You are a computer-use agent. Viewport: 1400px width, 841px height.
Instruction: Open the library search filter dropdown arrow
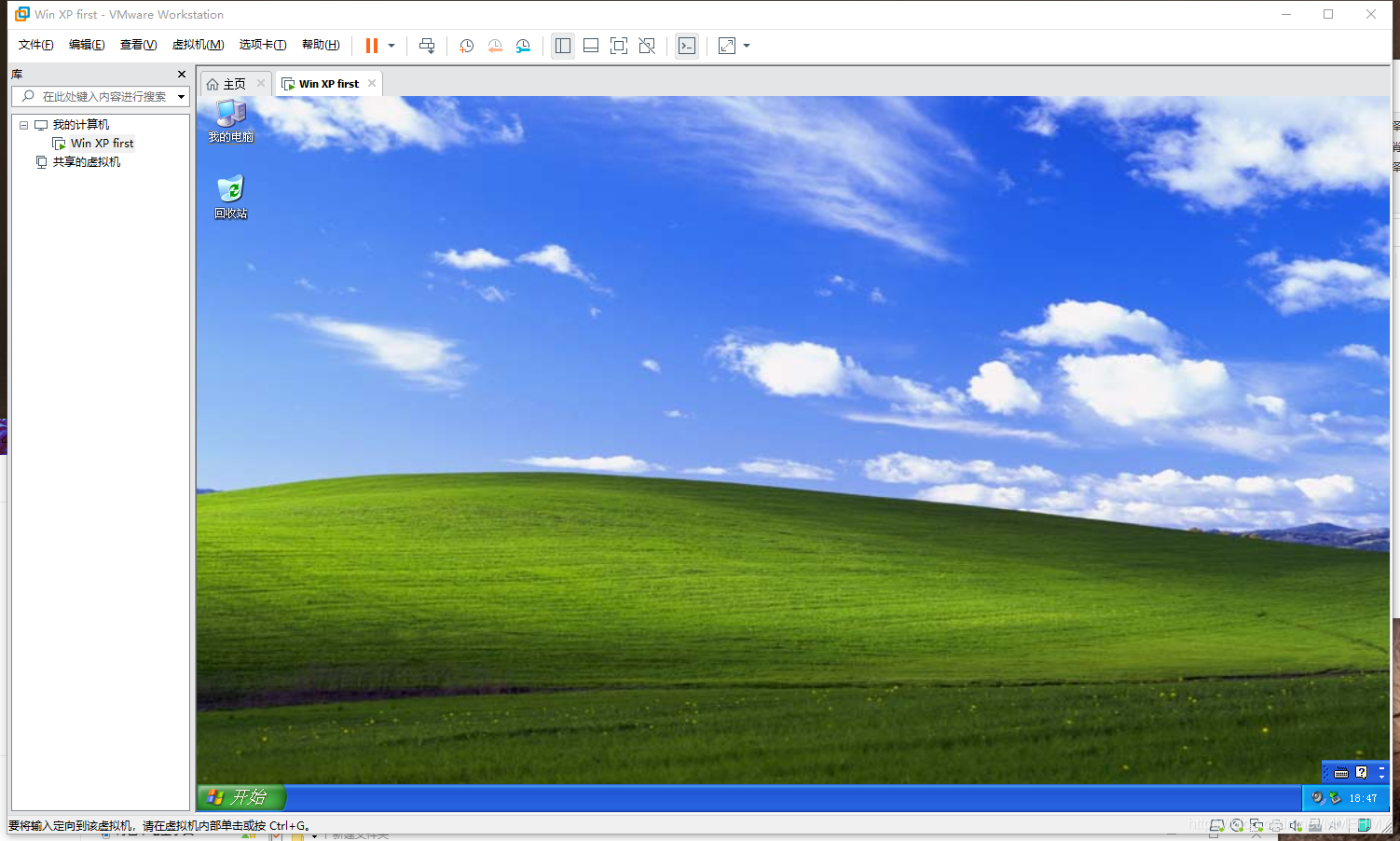click(181, 97)
